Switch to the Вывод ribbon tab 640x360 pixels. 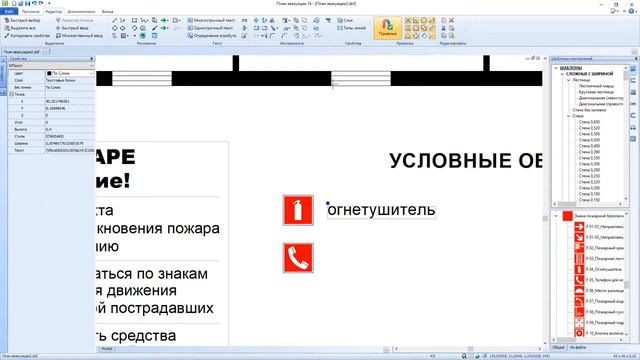click(107, 11)
